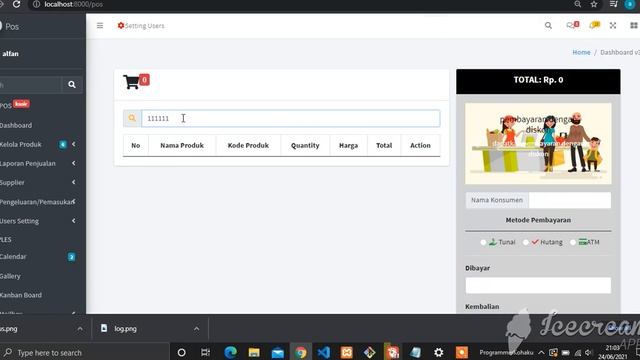Click orange search icon beside product field
The height and width of the screenshot is (360, 640).
tap(132, 118)
